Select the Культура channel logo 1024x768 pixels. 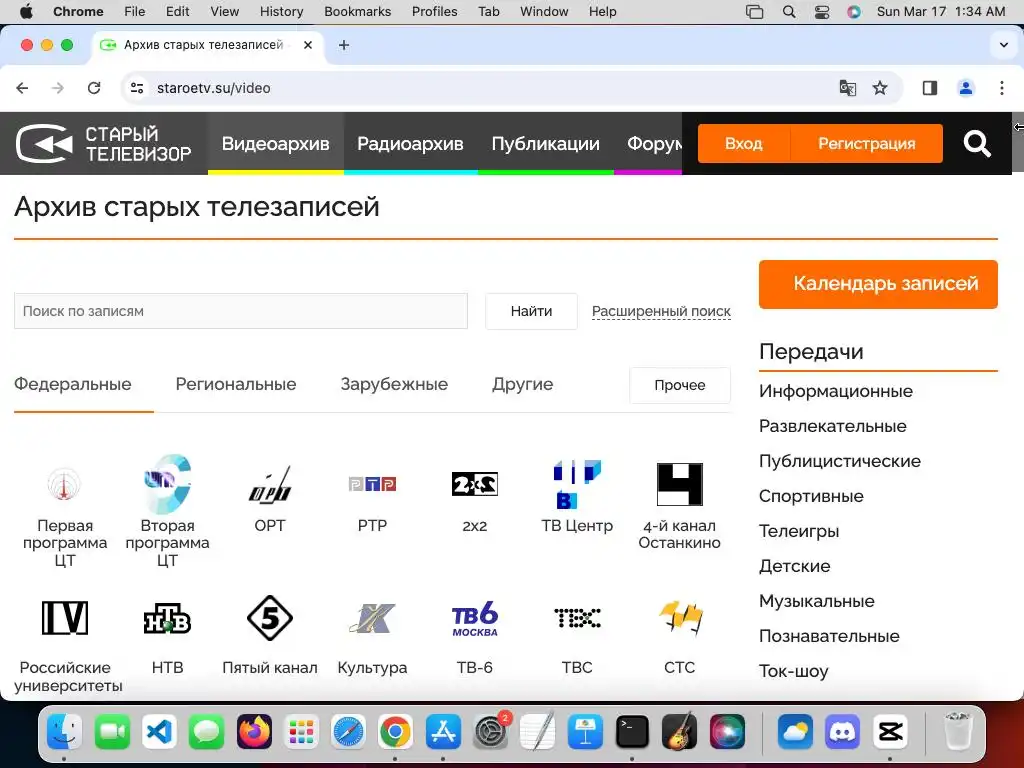(372, 618)
